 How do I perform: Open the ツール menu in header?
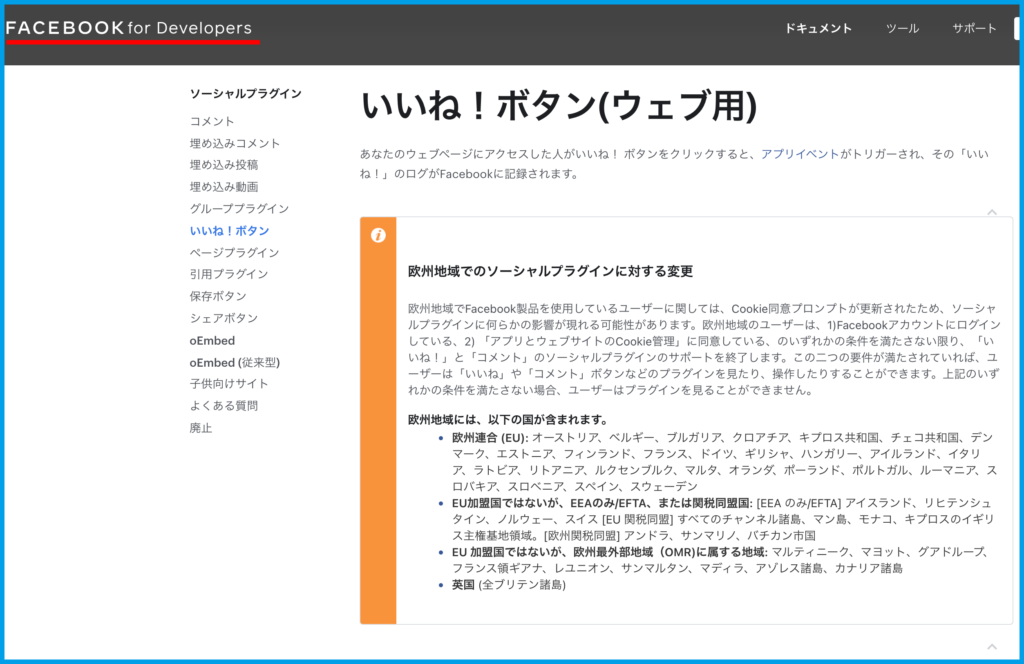tap(902, 28)
